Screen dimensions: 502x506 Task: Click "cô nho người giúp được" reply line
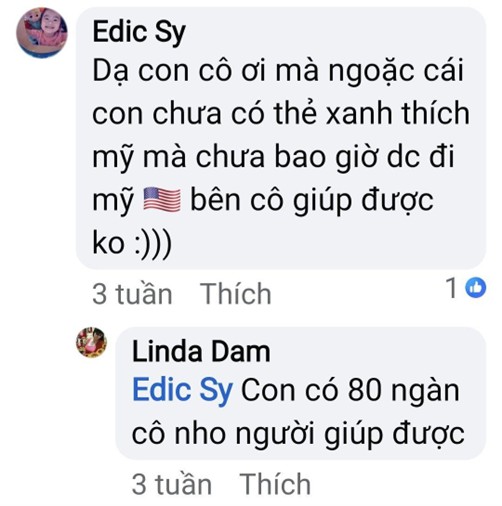click(298, 435)
